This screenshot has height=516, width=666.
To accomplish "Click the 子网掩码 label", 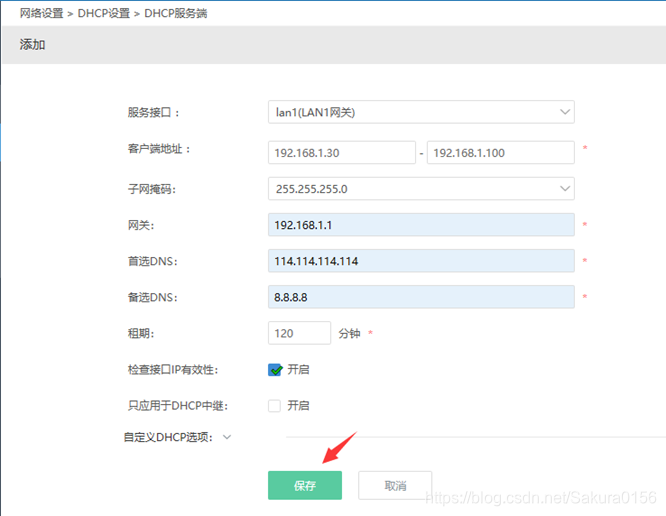I will tap(152, 189).
